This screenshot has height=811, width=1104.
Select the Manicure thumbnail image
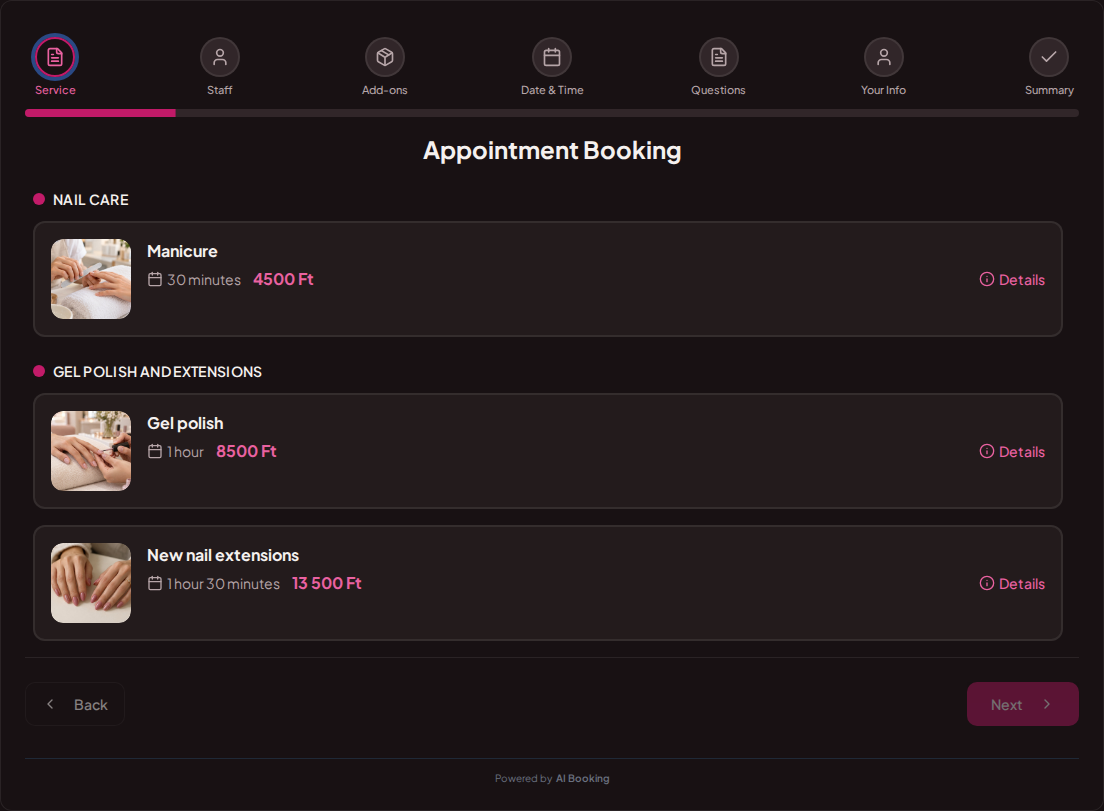91,279
